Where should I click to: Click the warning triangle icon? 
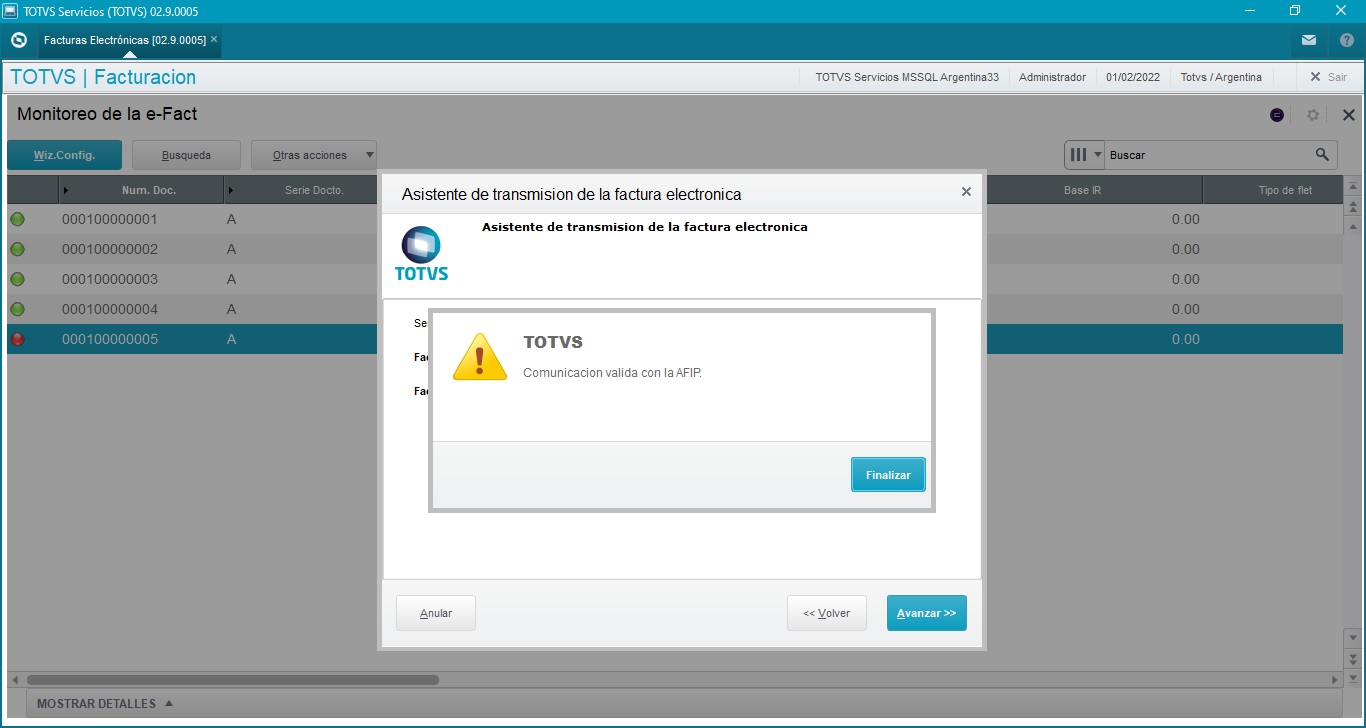(x=480, y=357)
